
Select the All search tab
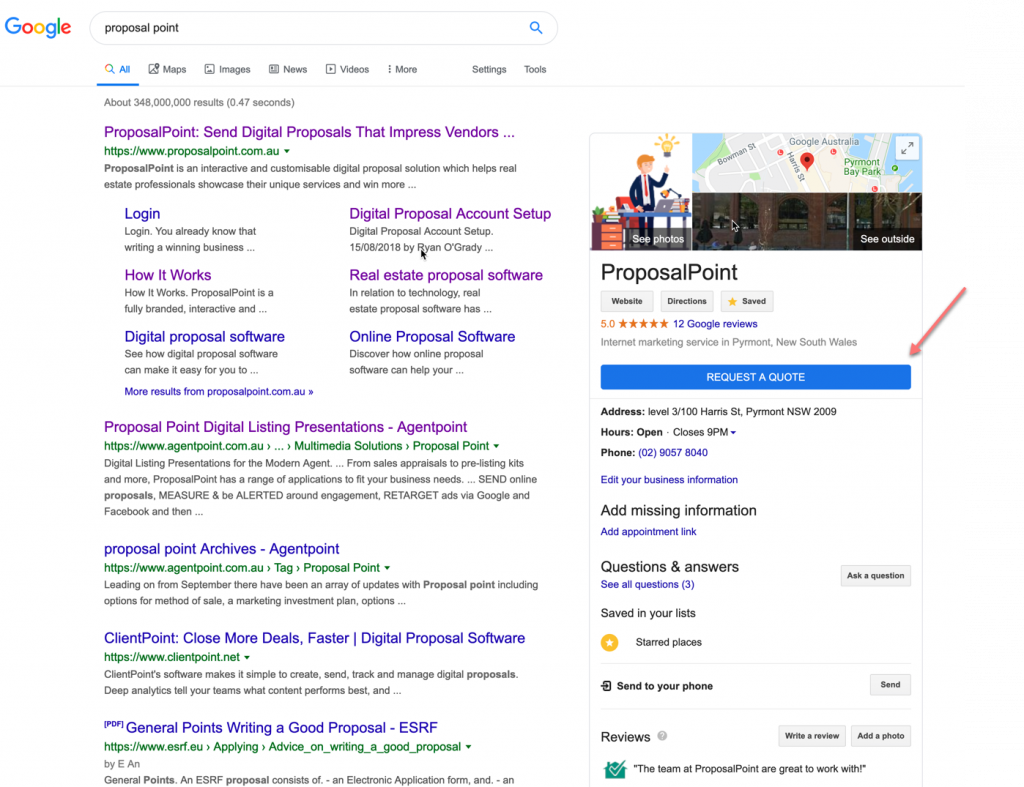118,69
